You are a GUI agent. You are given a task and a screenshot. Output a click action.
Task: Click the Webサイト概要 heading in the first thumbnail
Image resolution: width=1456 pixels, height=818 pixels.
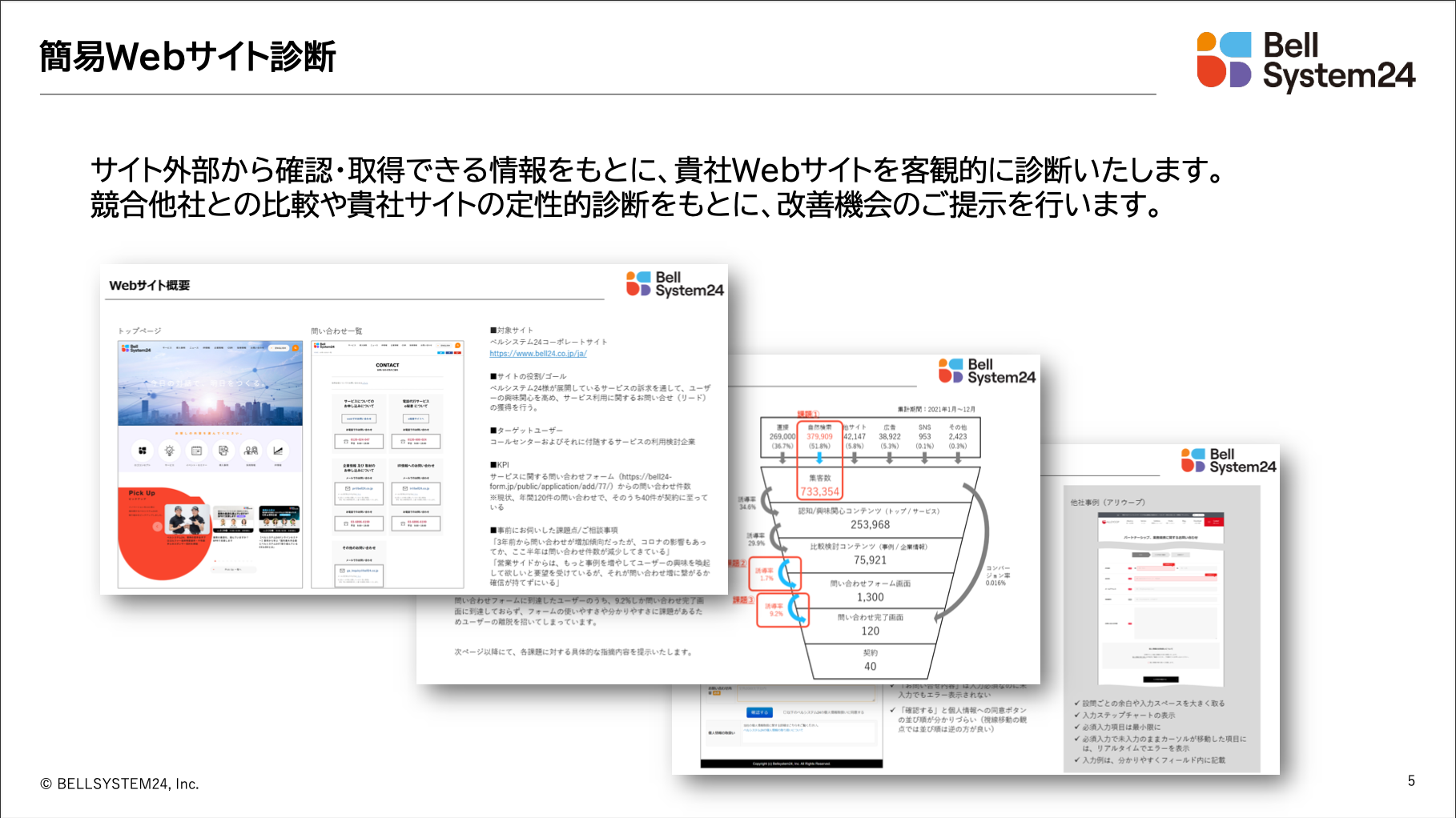coord(150,285)
